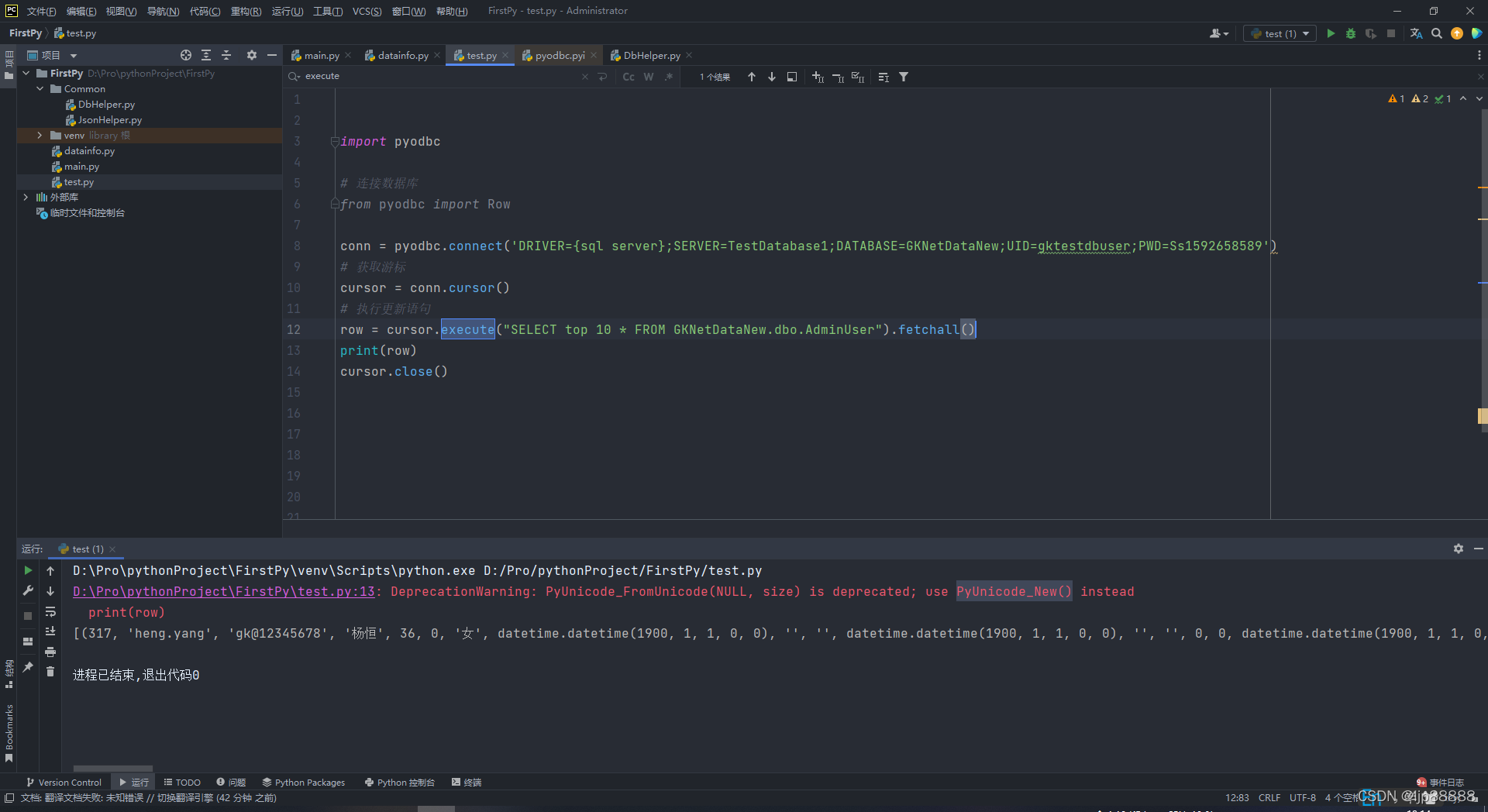The height and width of the screenshot is (812, 1488).
Task: Rerun the program in the run panel
Action: [x=28, y=570]
